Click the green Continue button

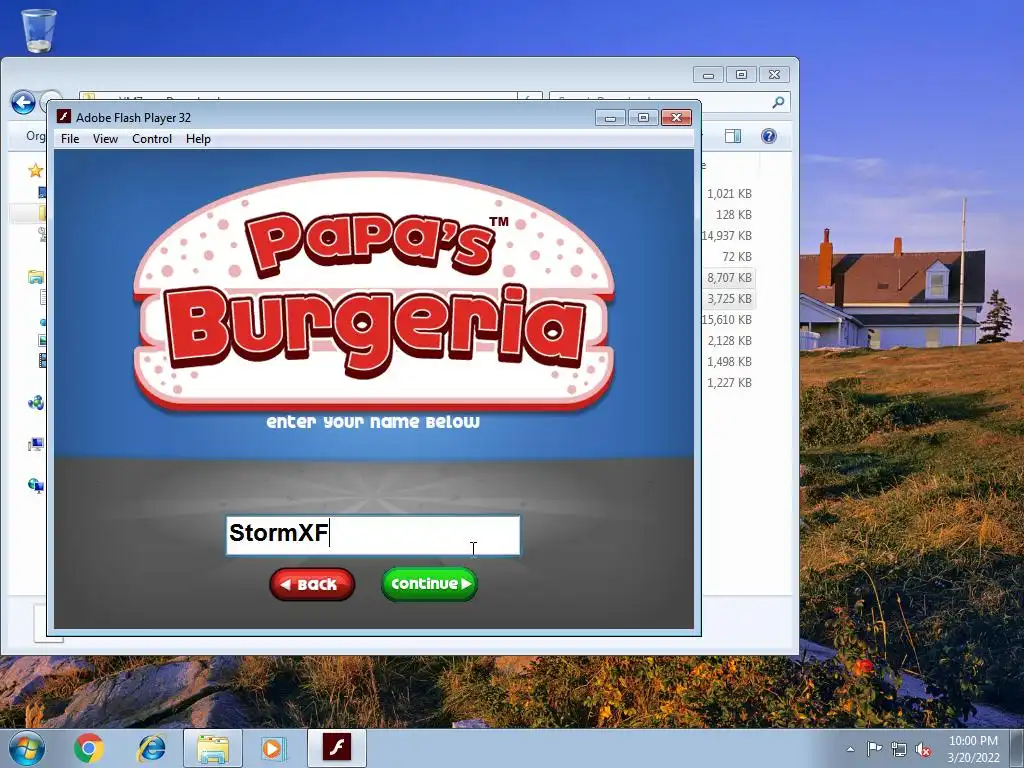[430, 584]
